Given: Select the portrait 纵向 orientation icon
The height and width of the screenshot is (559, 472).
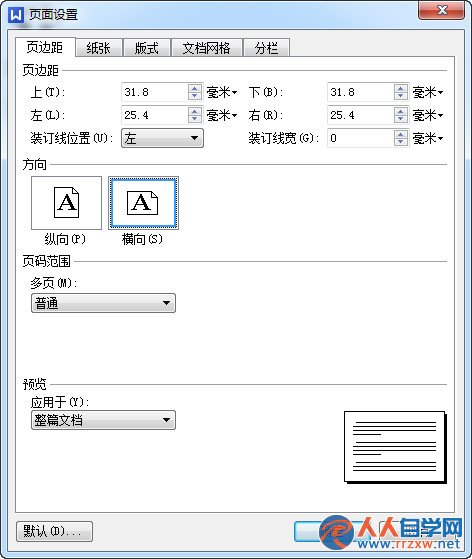Looking at the screenshot, I should [x=66, y=203].
